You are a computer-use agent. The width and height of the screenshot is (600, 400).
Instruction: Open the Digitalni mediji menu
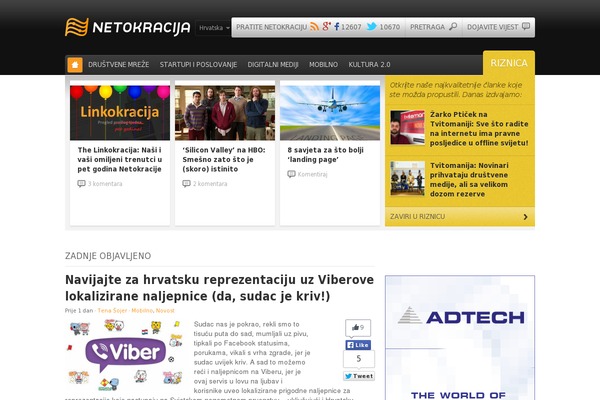273,65
